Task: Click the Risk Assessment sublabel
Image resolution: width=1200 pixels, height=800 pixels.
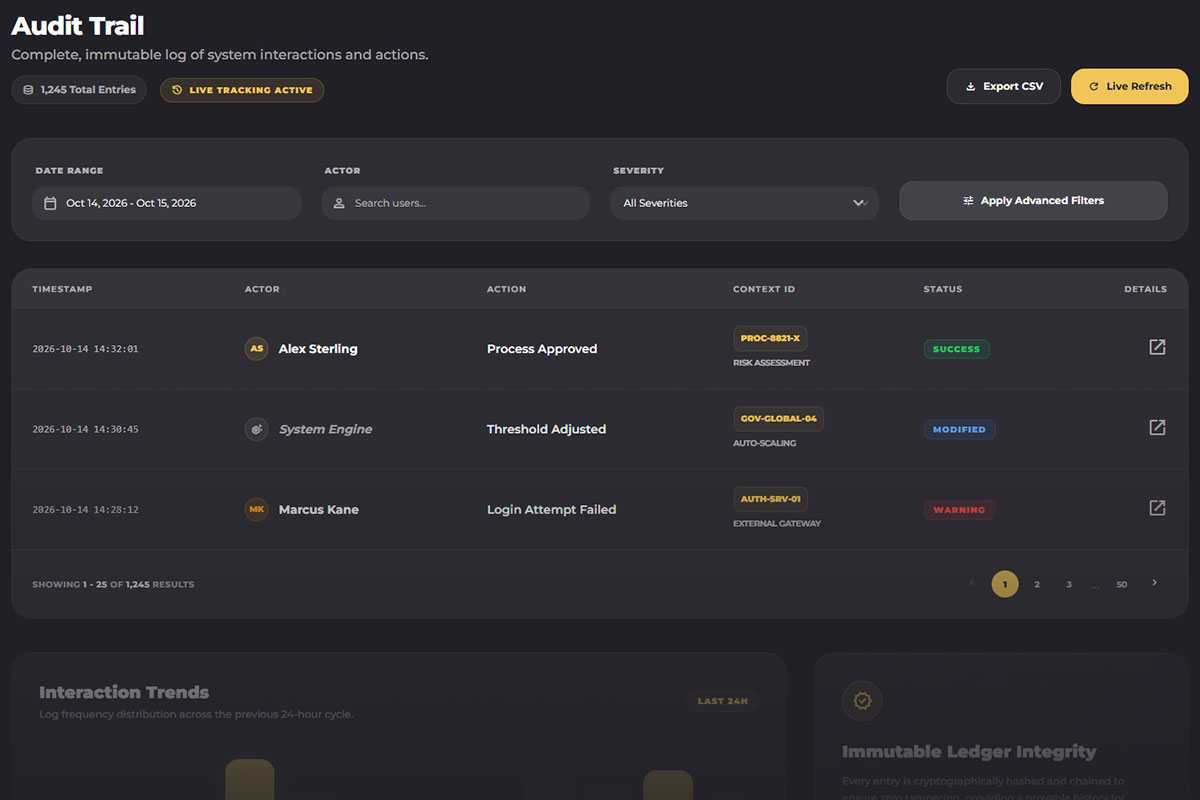Action: [x=771, y=363]
